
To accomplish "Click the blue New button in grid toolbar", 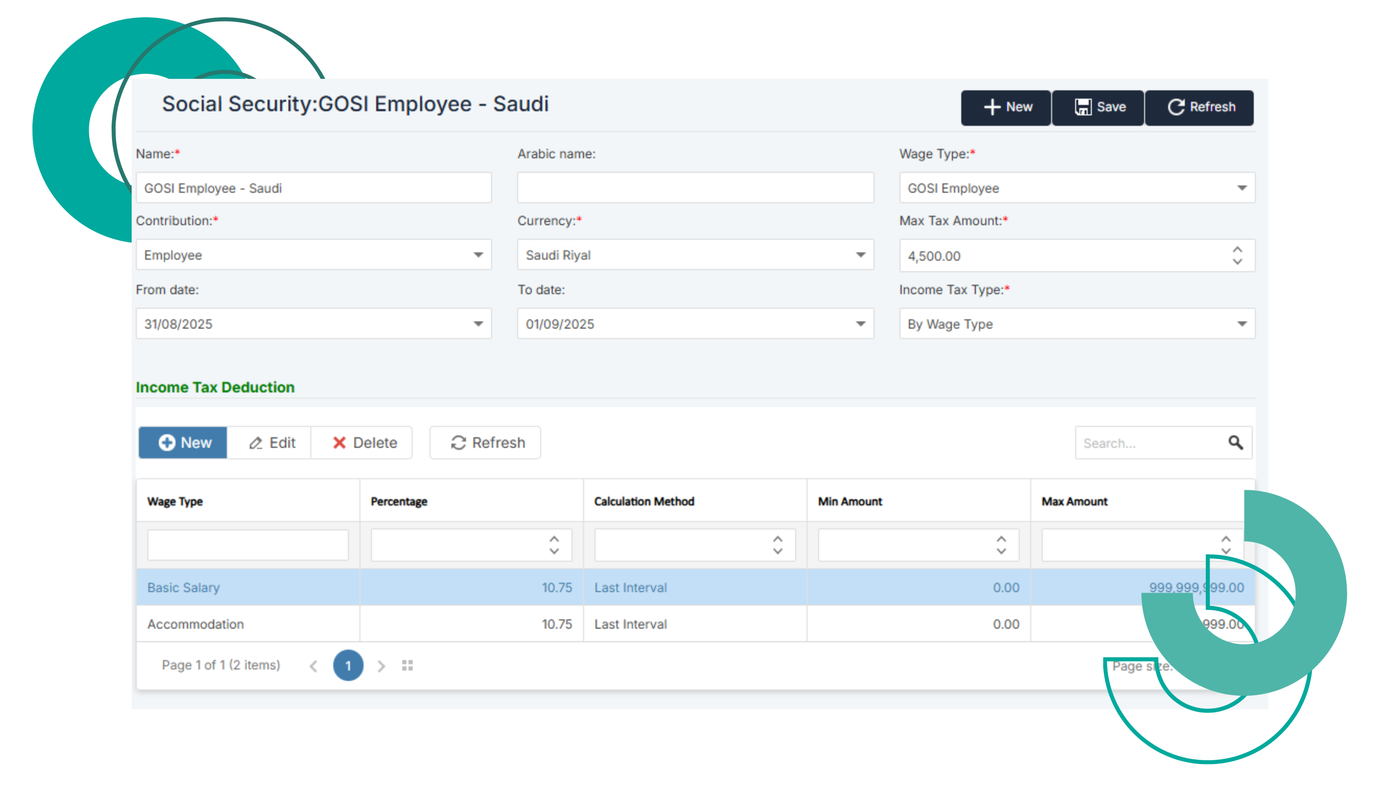I will tap(184, 443).
